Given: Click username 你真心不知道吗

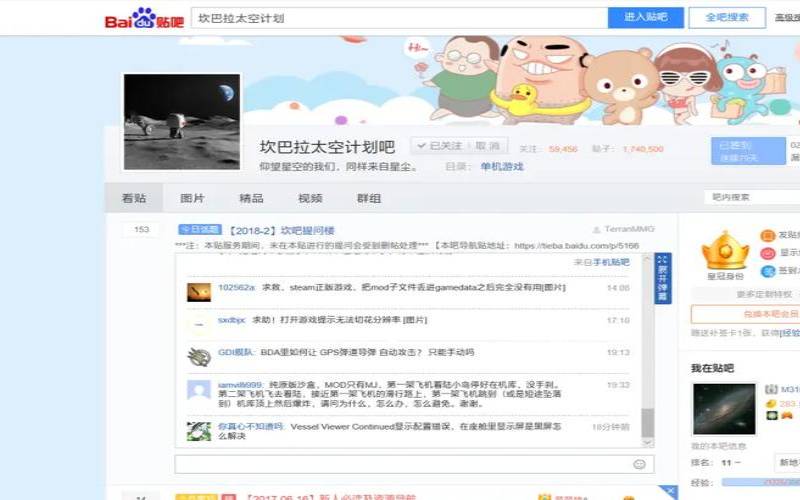Looking at the screenshot, I should pos(251,427).
